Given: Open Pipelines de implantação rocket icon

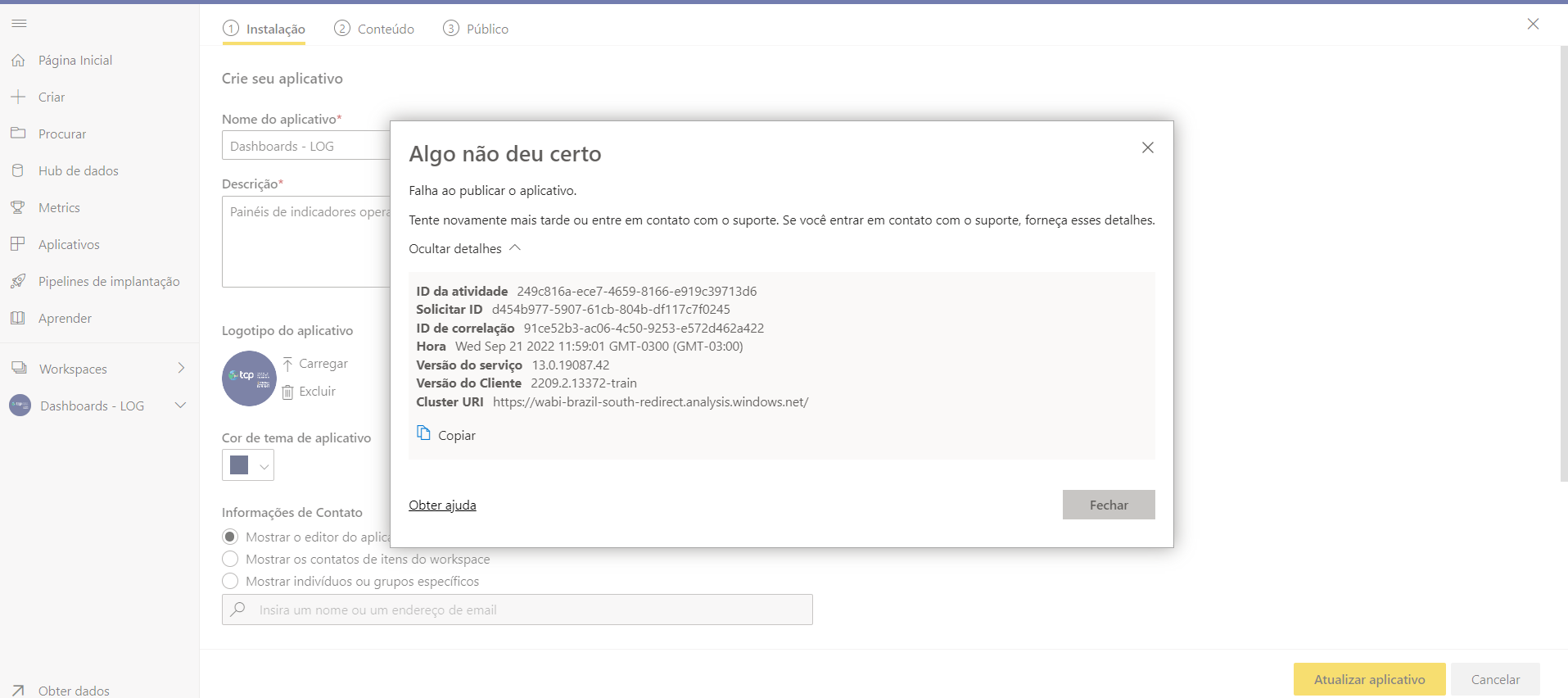Looking at the screenshot, I should tap(18, 281).
